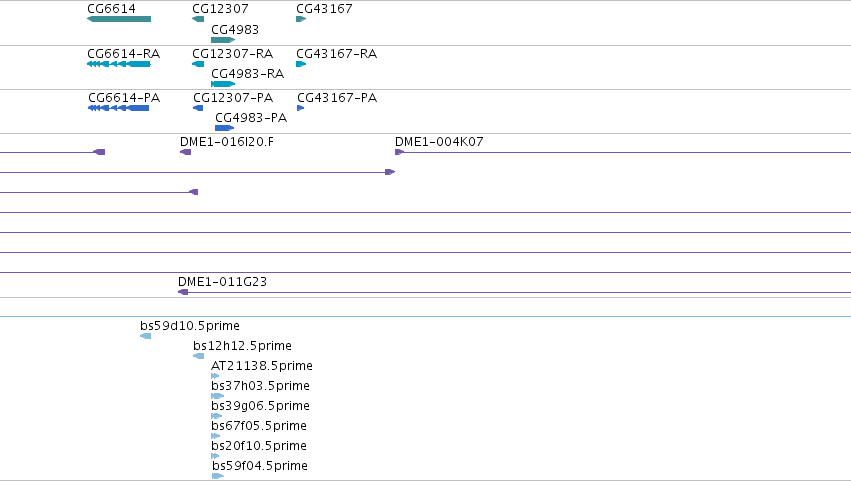Click the CG6614-RA label
Image resolution: width=851 pixels, height=481 pixels.
(x=124, y=54)
